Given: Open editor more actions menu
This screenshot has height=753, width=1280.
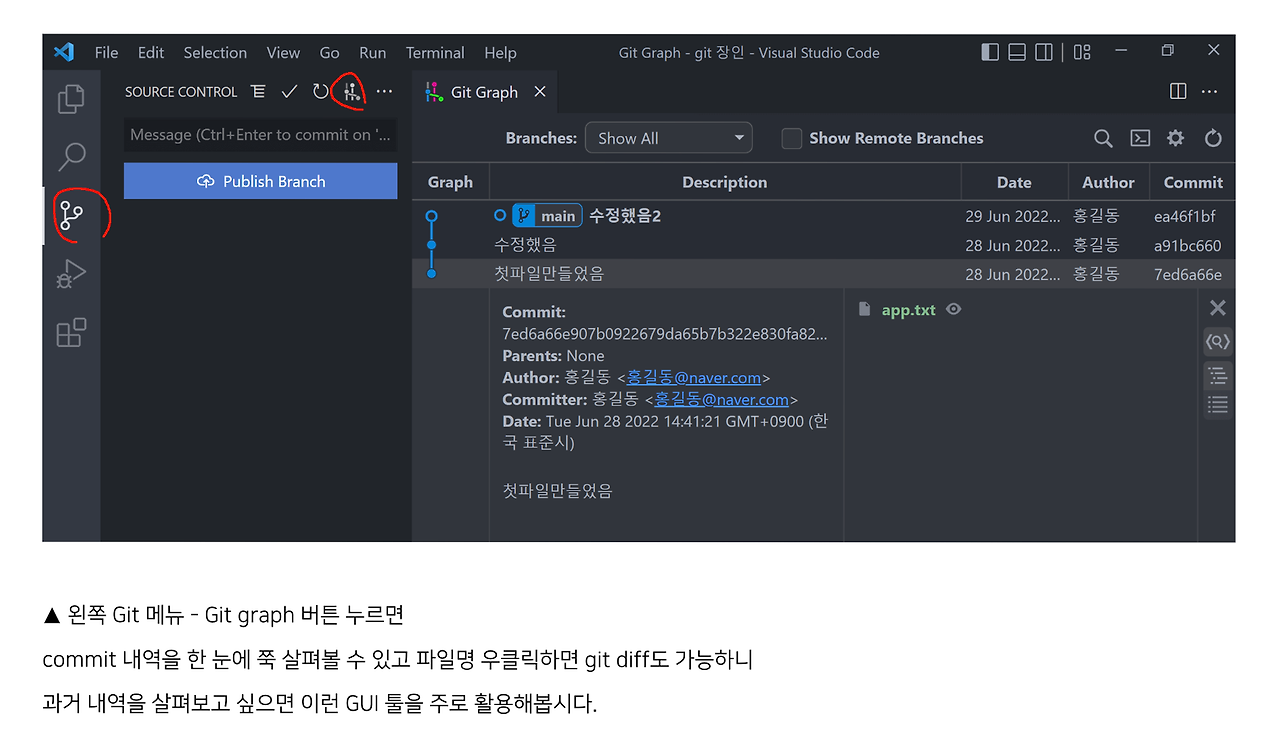Looking at the screenshot, I should [x=1210, y=91].
